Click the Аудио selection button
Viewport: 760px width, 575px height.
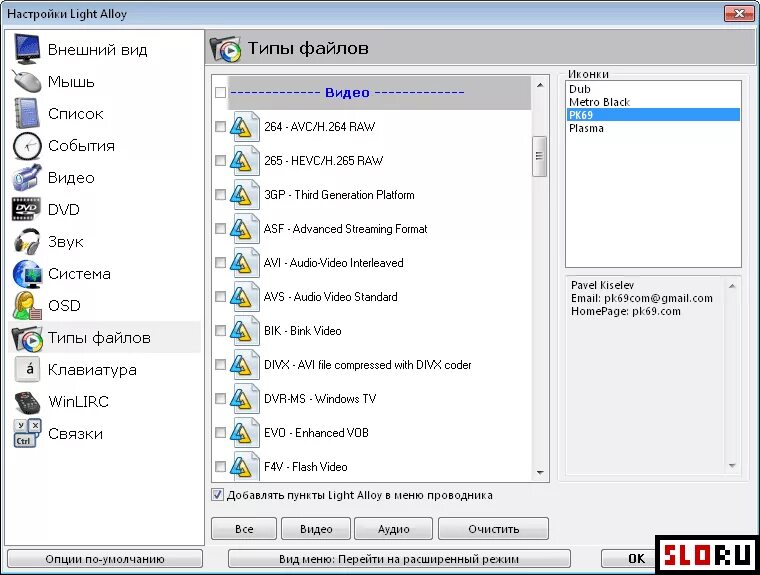click(394, 528)
